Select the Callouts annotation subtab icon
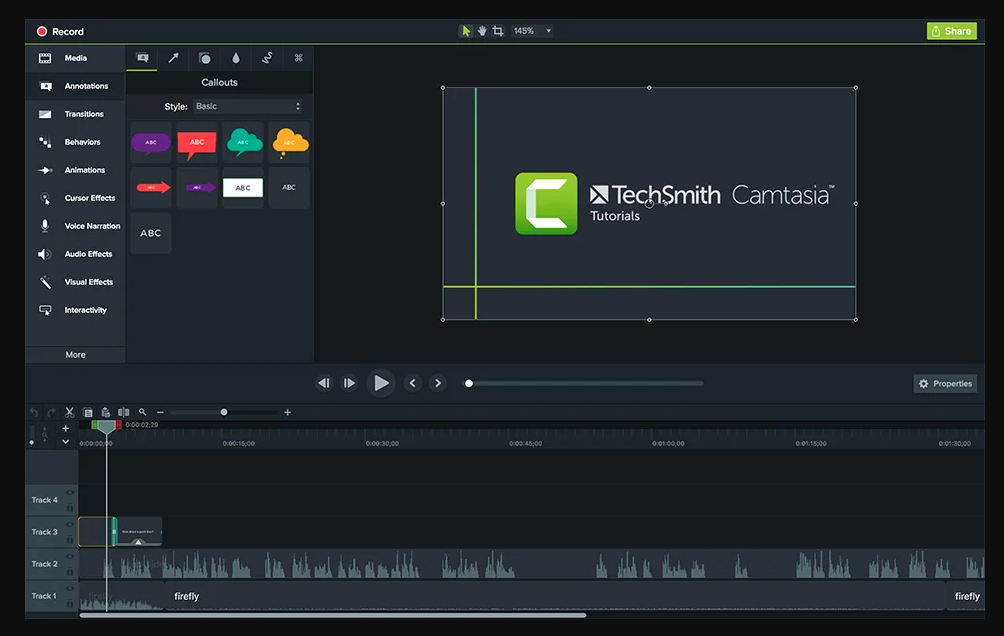 (142, 58)
